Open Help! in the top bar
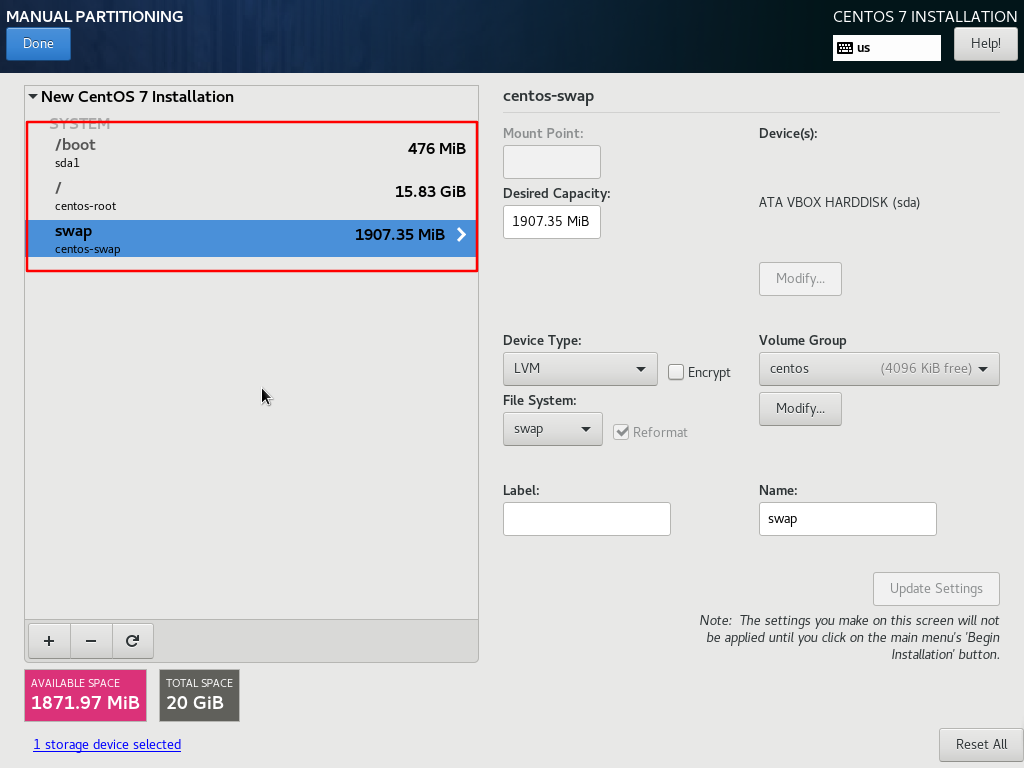The height and width of the screenshot is (768, 1024). click(x=985, y=44)
